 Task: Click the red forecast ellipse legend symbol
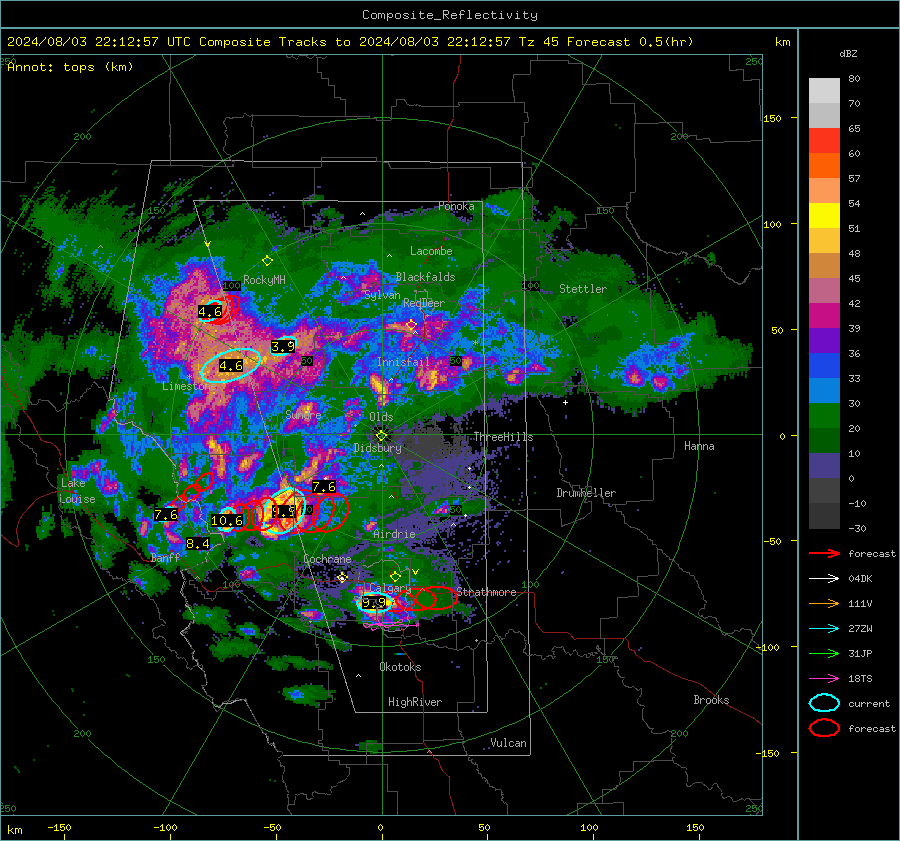tap(824, 728)
